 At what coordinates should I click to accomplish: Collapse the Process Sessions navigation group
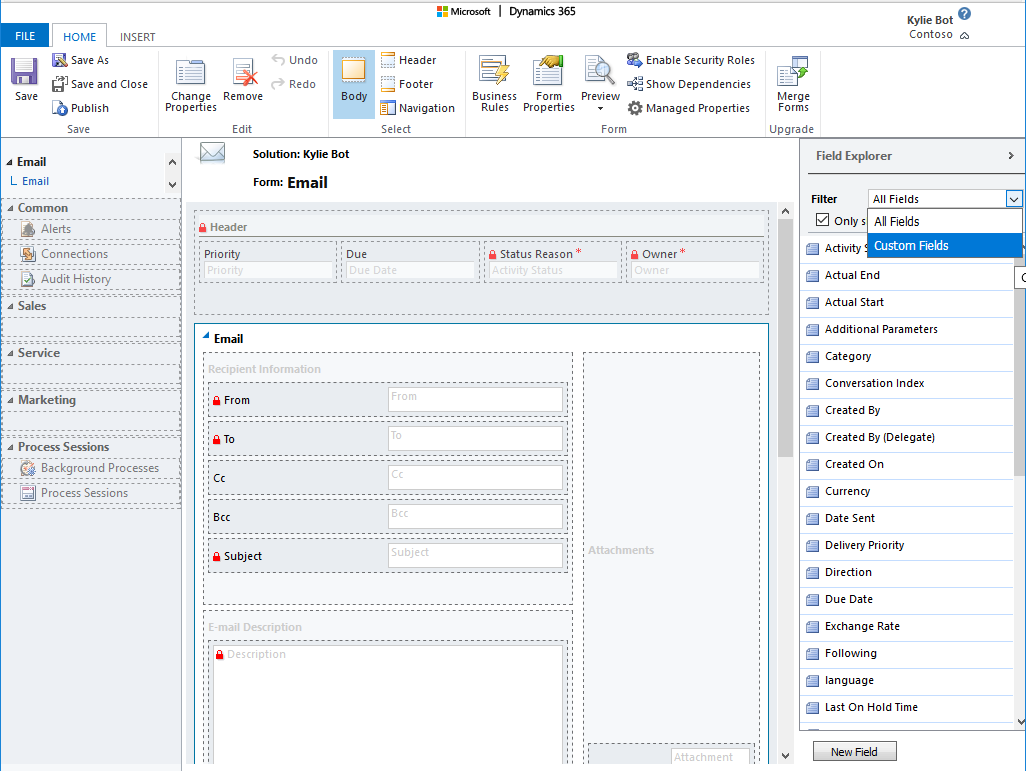click(x=10, y=447)
